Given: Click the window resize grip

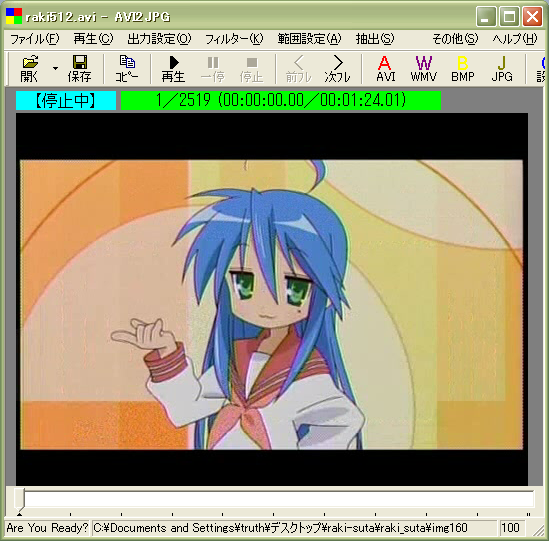Looking at the screenshot, I should coord(538,530).
